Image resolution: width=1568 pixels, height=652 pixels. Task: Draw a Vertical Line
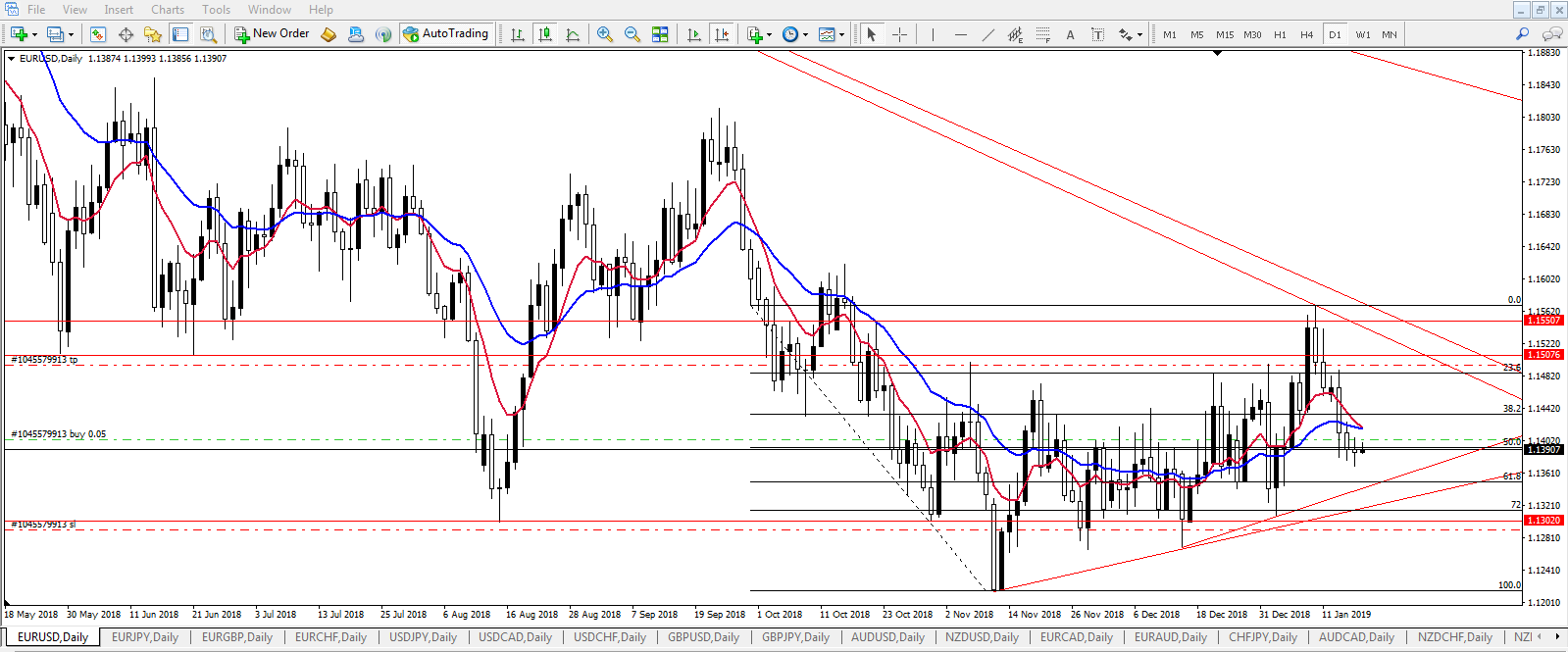[x=933, y=34]
